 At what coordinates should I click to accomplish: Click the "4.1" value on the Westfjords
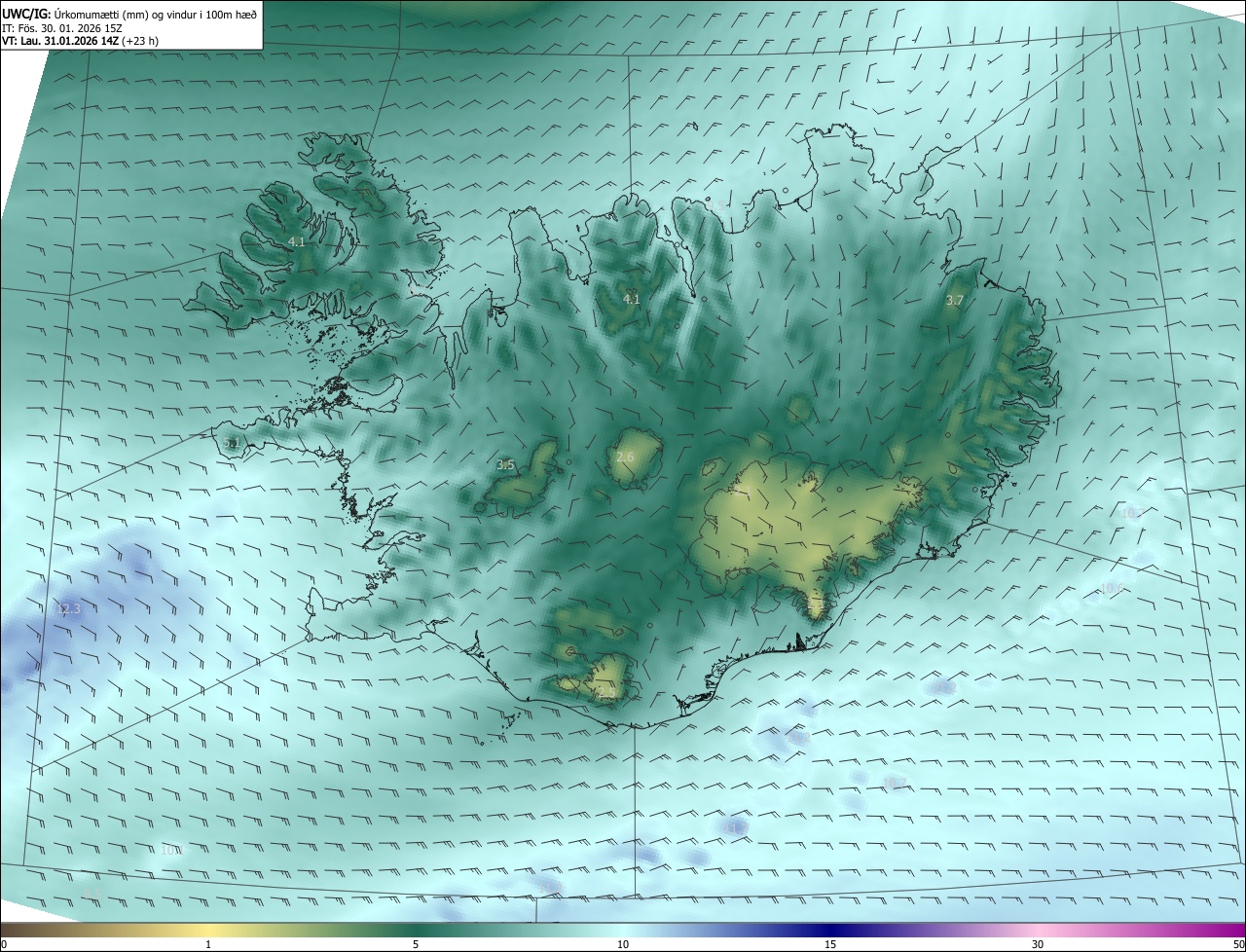point(297,241)
